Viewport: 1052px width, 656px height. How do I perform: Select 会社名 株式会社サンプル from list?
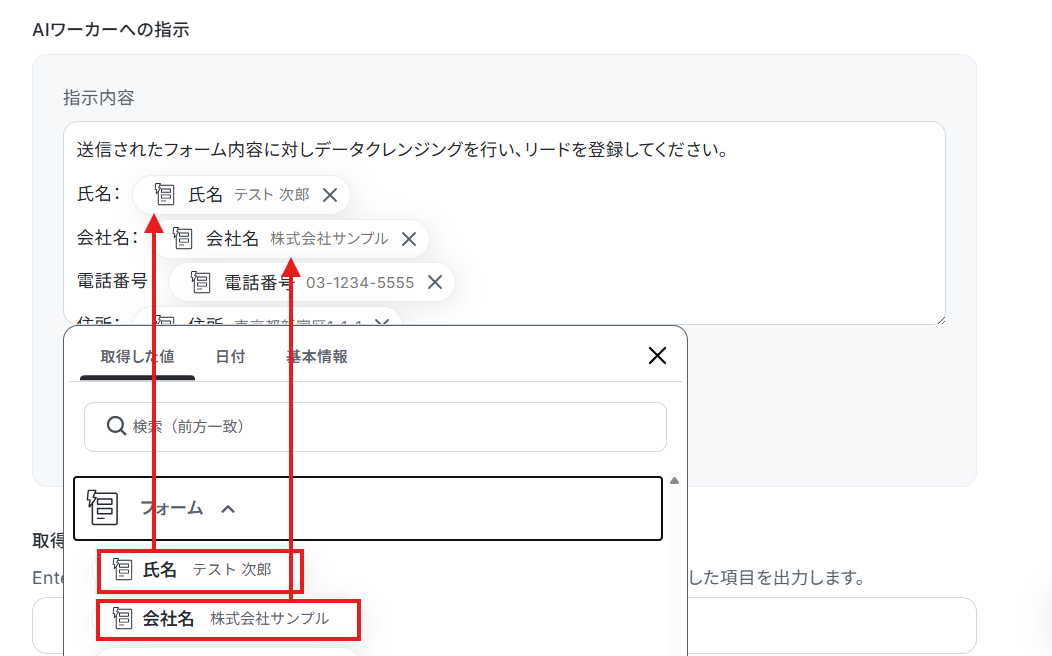pos(229,619)
